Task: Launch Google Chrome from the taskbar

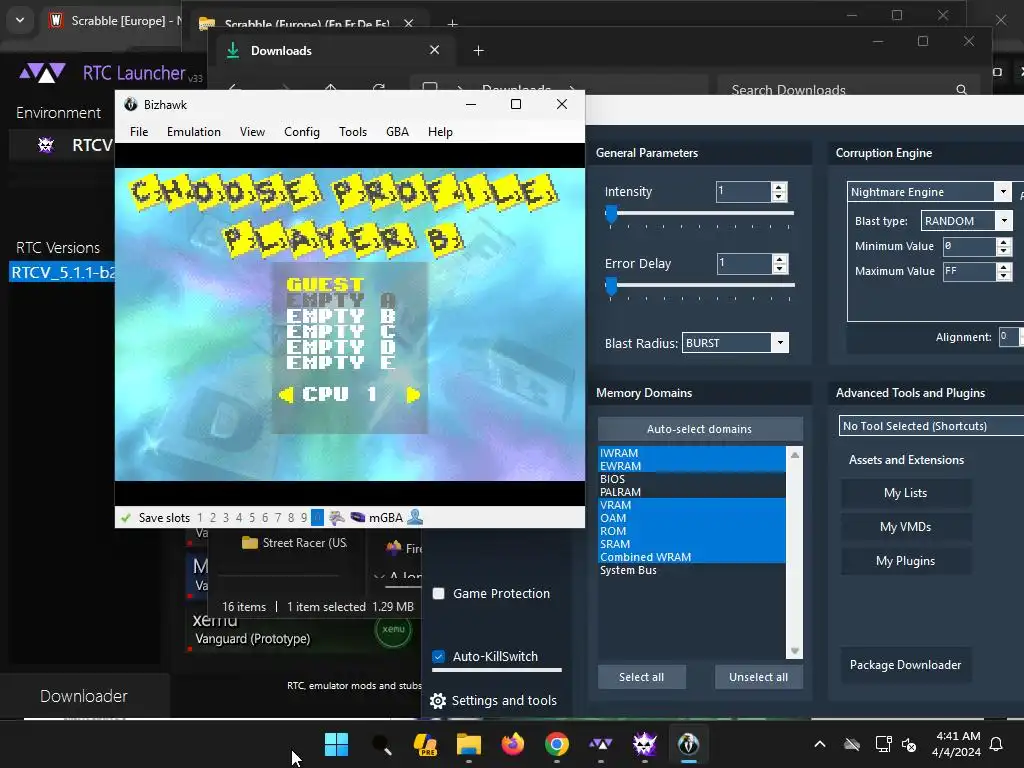Action: pos(556,744)
